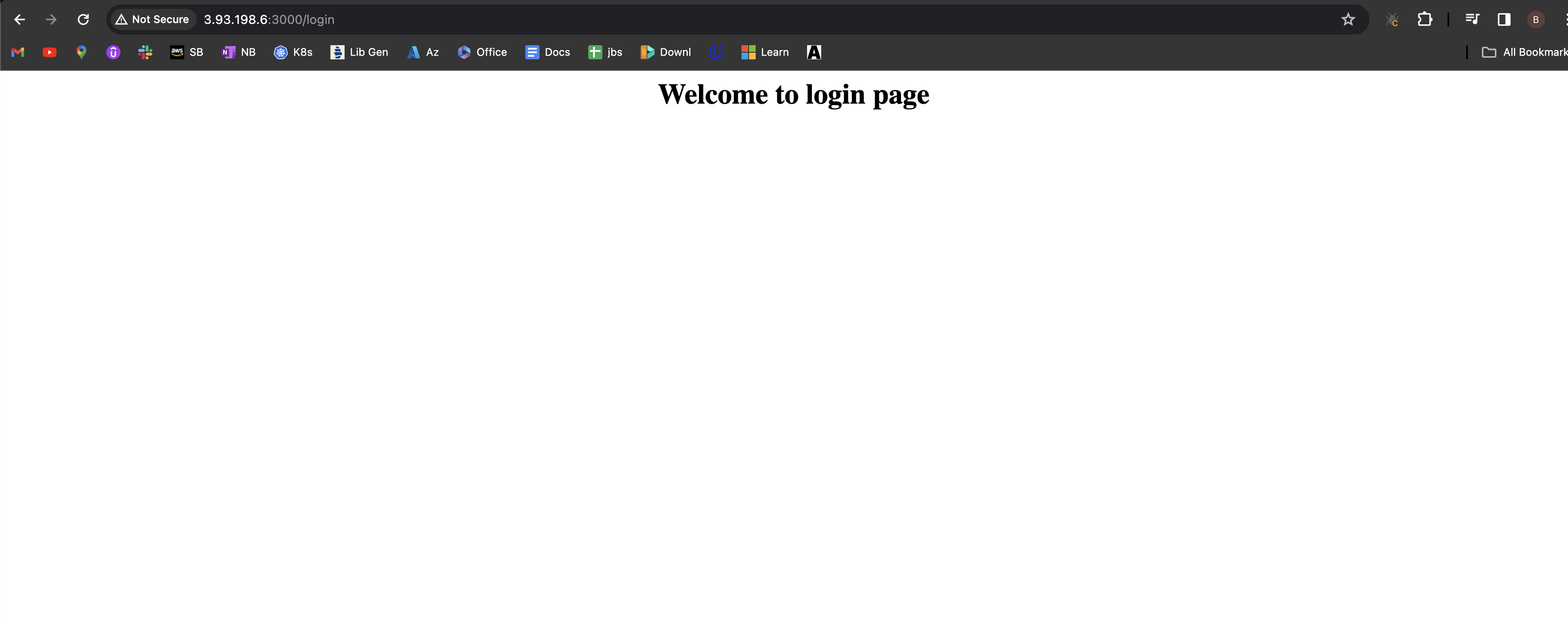Open the media controls music-note icon
Screen dimensions: 1568x628
pyautogui.click(x=1472, y=19)
